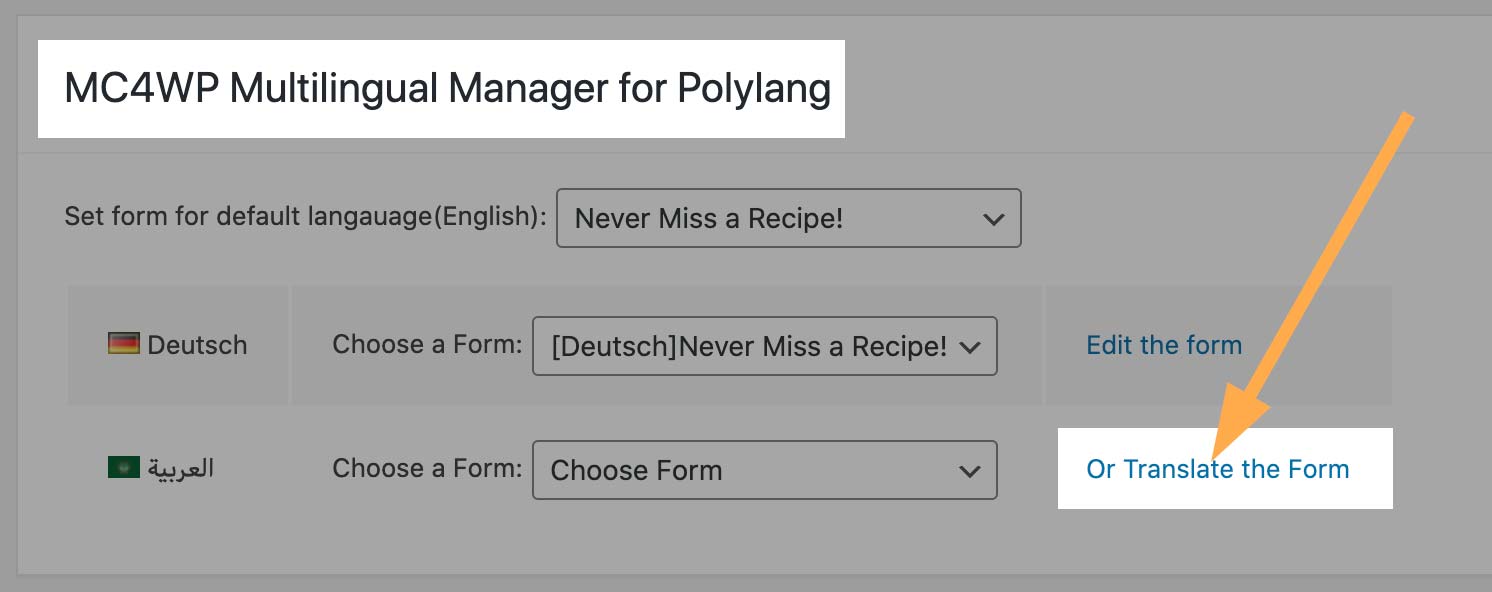The width and height of the screenshot is (1492, 592).
Task: Click the Deutsch language label icon row
Action: pyautogui.click(x=178, y=345)
